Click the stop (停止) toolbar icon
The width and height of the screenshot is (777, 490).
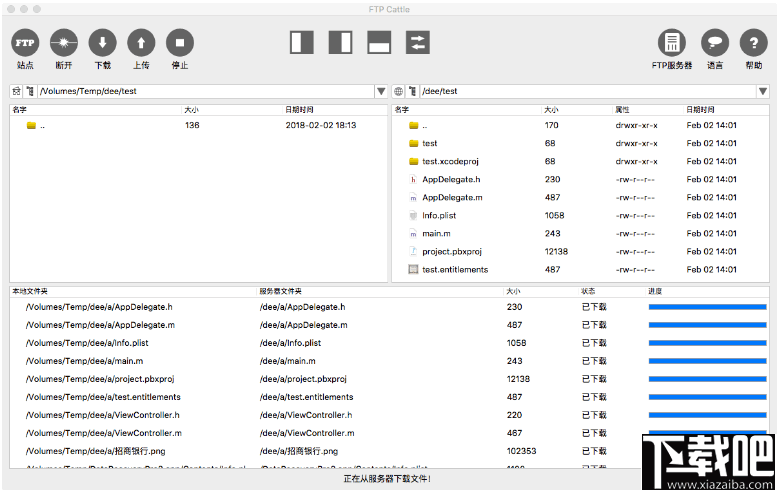[x=180, y=43]
